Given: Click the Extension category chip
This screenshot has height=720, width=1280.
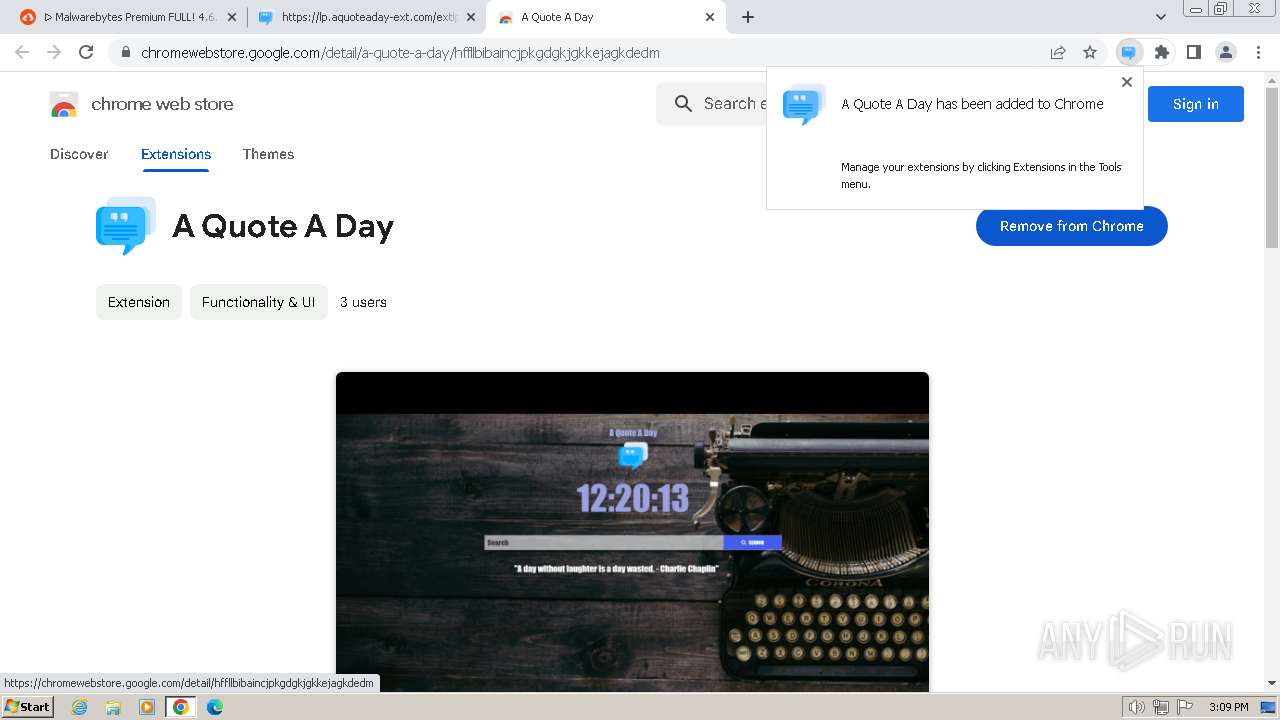Looking at the screenshot, I should (139, 302).
